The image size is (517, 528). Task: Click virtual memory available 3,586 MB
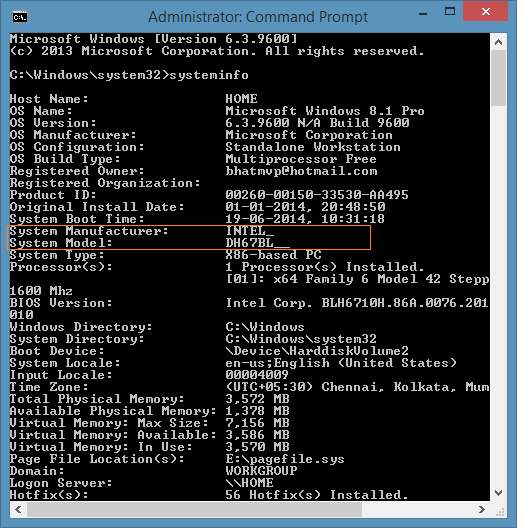(x=257, y=435)
